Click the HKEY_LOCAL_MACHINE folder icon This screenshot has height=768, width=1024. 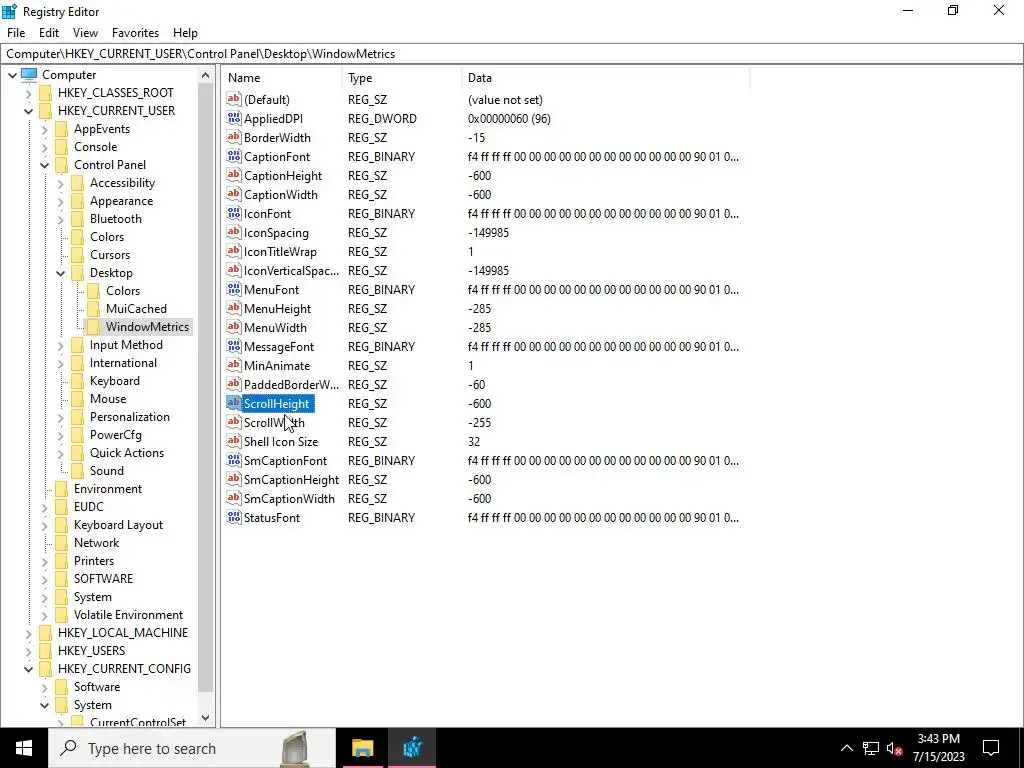click(46, 632)
